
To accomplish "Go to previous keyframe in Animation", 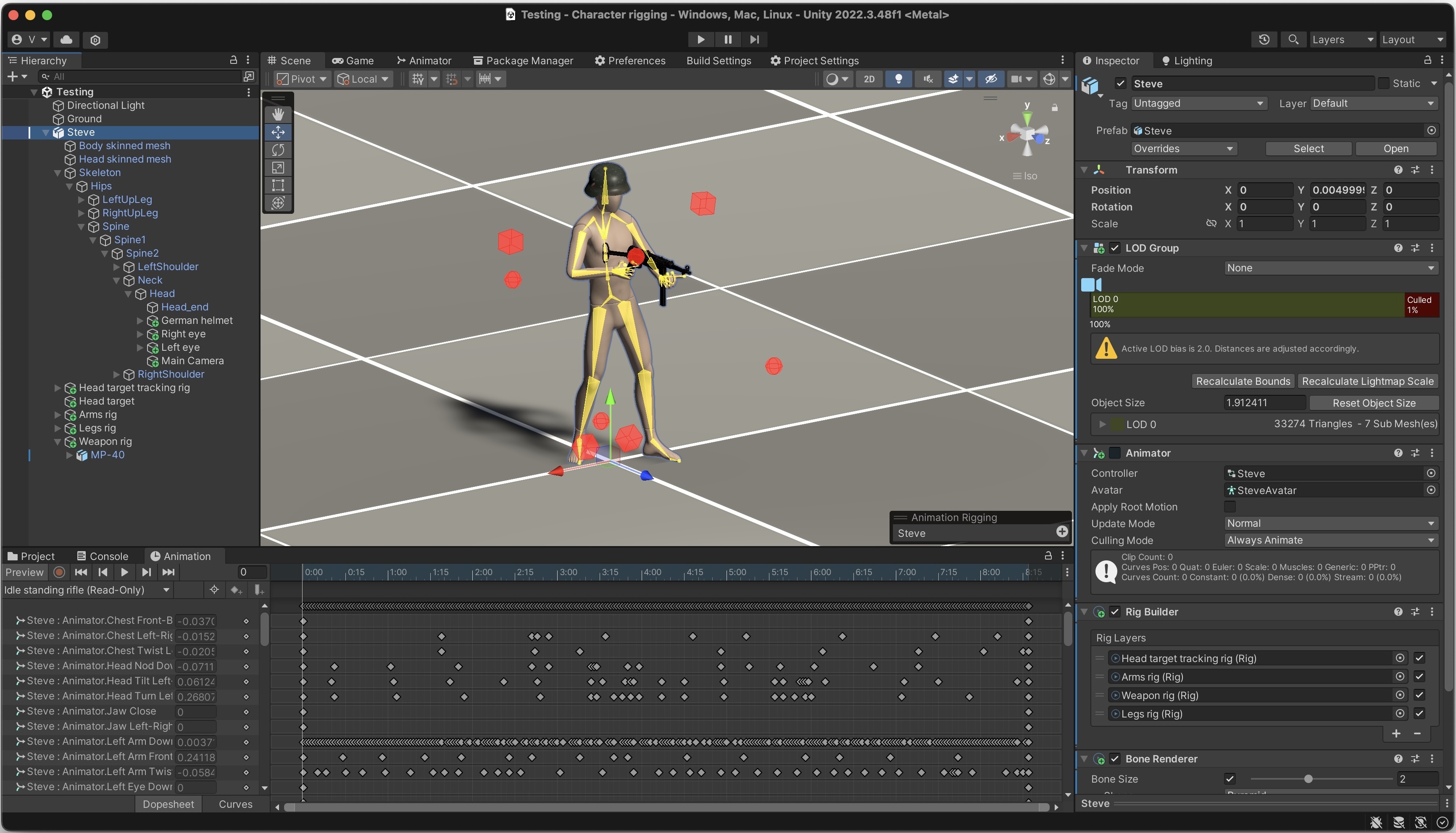I will 103,572.
